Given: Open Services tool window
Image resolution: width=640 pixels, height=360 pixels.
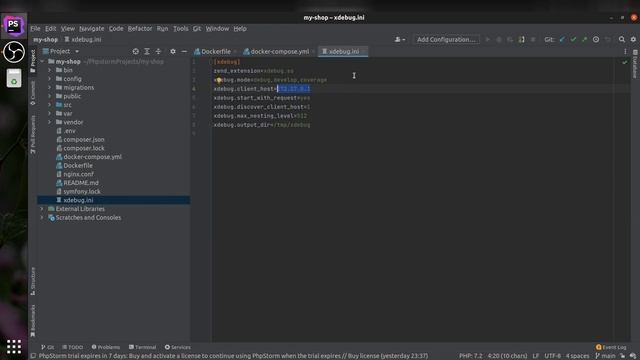Looking at the screenshot, I should coord(178,347).
